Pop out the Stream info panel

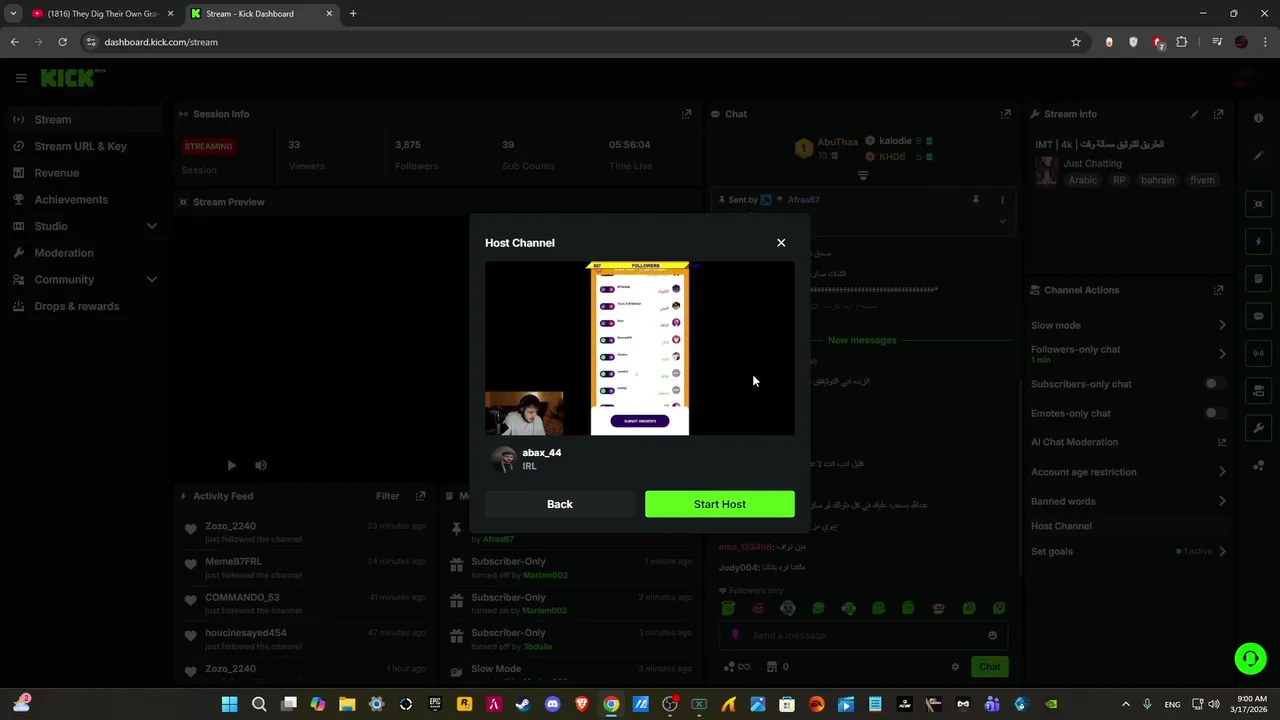pyautogui.click(x=1218, y=114)
